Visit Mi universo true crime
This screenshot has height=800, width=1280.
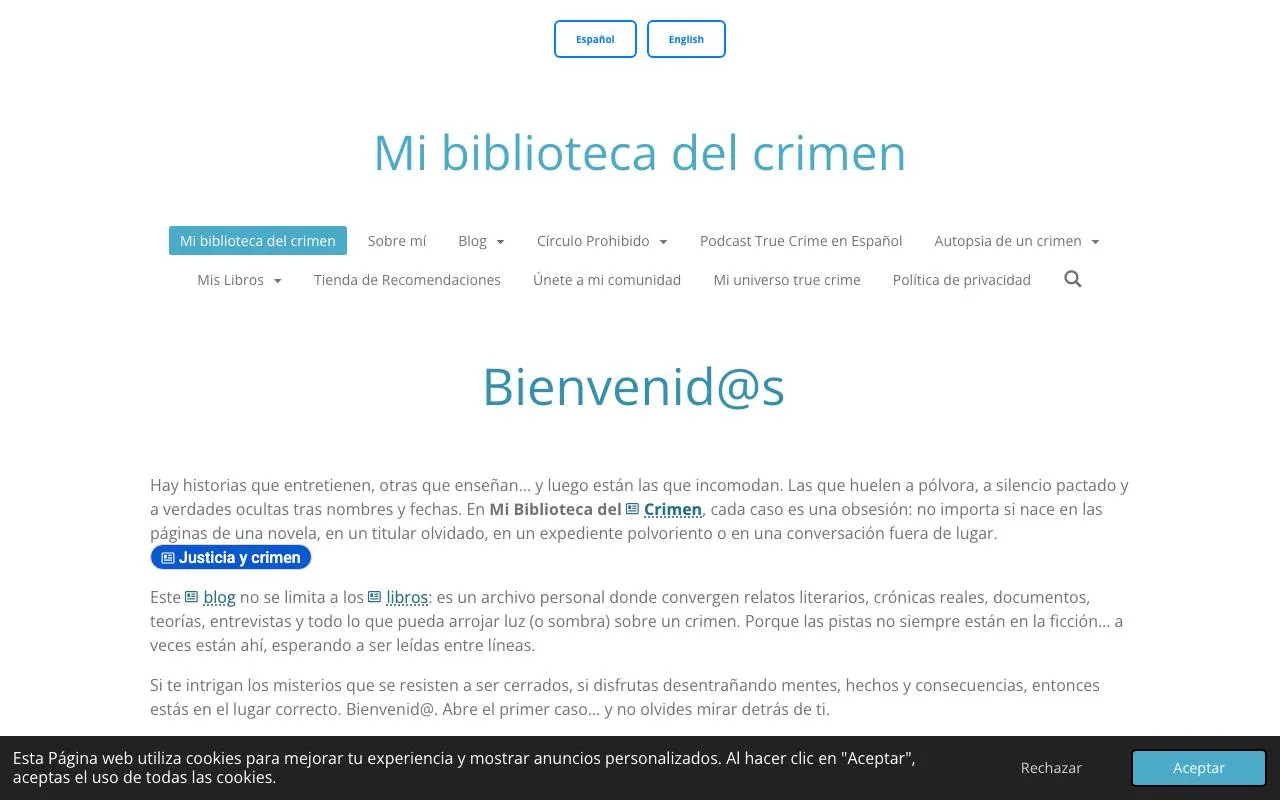(x=787, y=280)
